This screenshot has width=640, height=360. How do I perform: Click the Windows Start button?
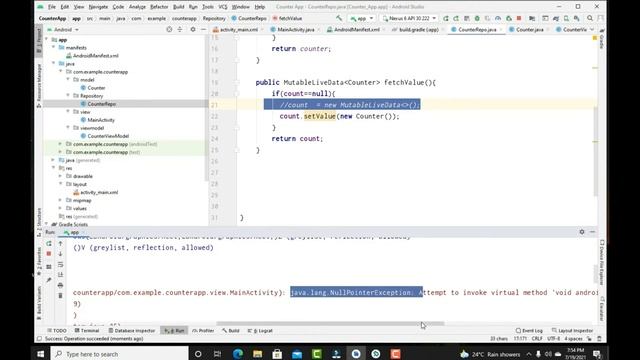click(x=40, y=354)
